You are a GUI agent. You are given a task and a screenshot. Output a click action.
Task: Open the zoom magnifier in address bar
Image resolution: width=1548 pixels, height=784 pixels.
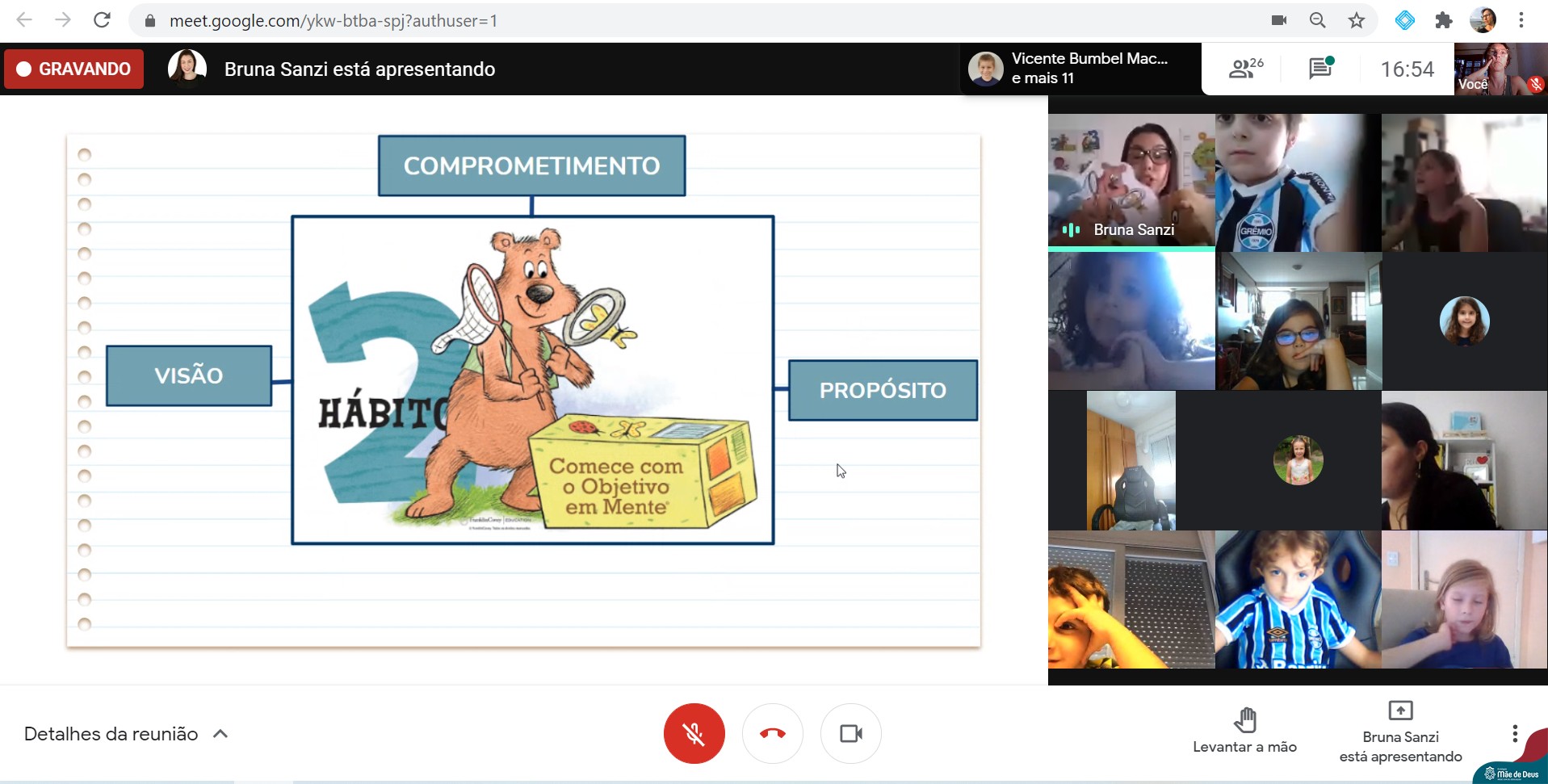1317,20
